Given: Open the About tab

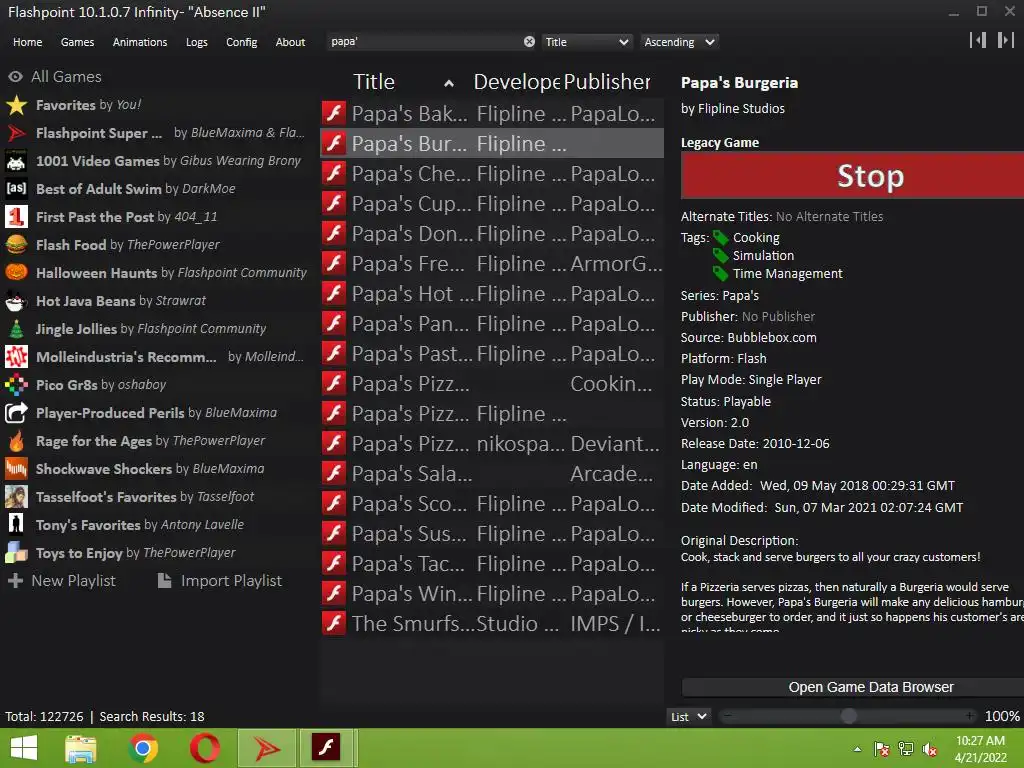Looking at the screenshot, I should pos(290,42).
